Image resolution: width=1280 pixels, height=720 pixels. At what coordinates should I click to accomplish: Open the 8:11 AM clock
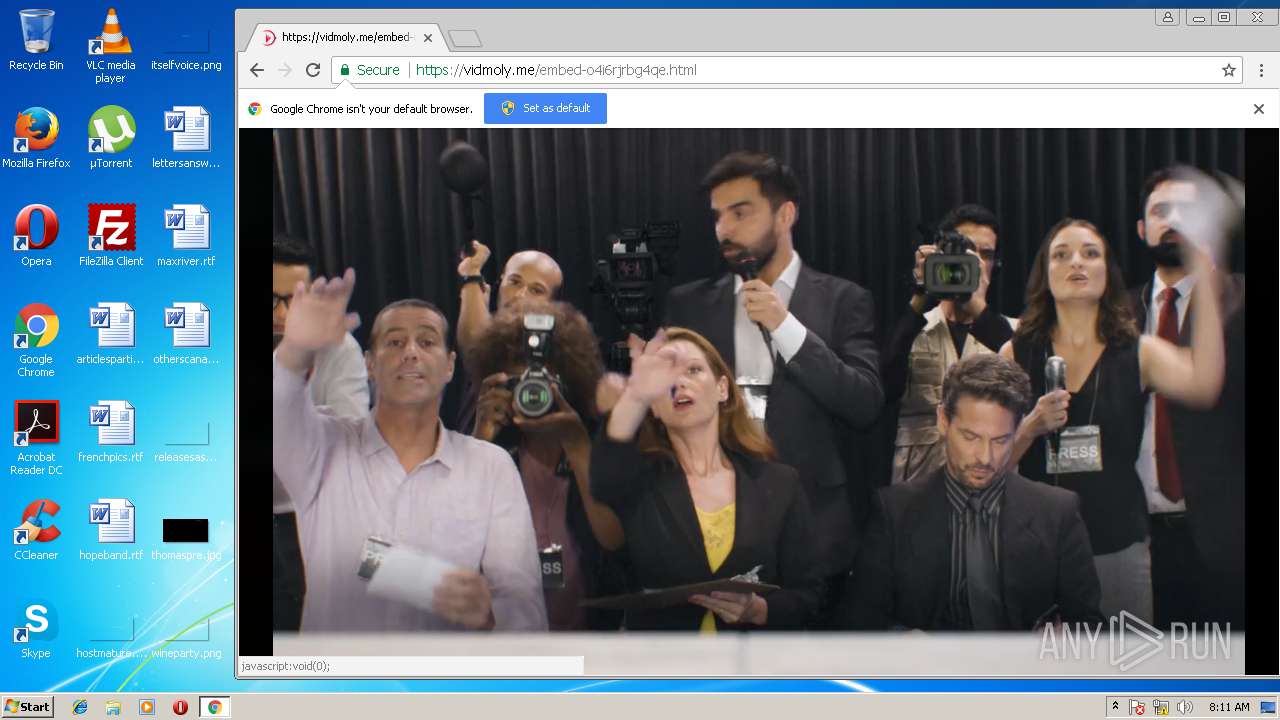[1229, 707]
